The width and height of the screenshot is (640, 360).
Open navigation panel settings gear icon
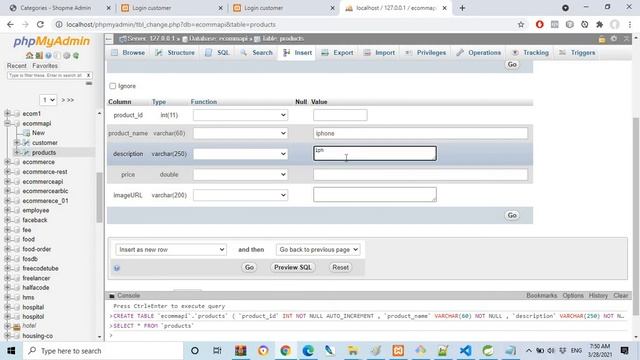[67, 56]
